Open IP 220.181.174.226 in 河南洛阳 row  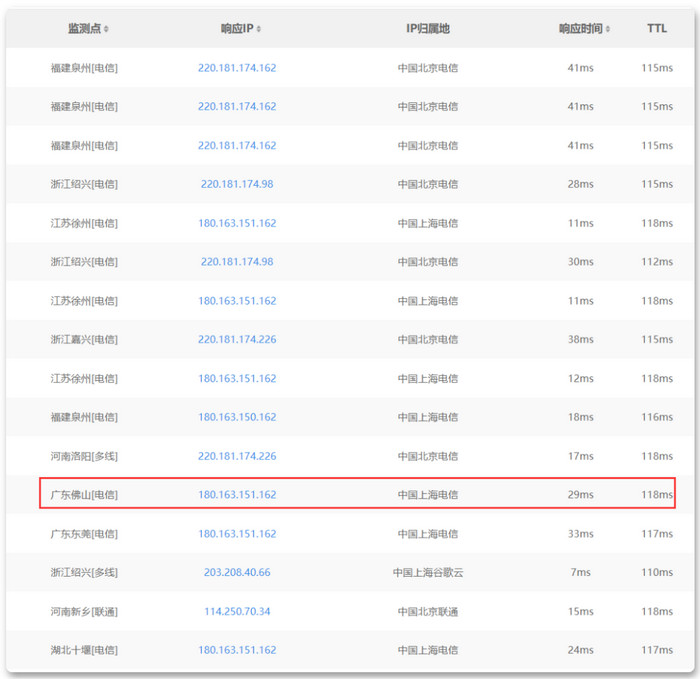237,456
